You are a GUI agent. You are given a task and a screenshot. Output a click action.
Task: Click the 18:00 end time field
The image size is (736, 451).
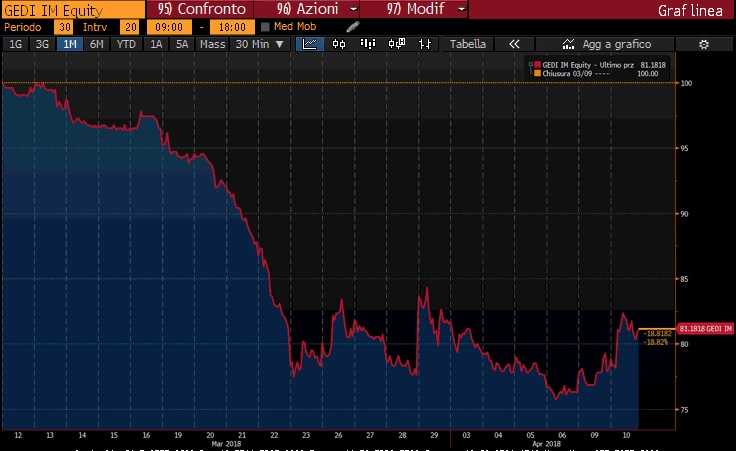tap(232, 27)
